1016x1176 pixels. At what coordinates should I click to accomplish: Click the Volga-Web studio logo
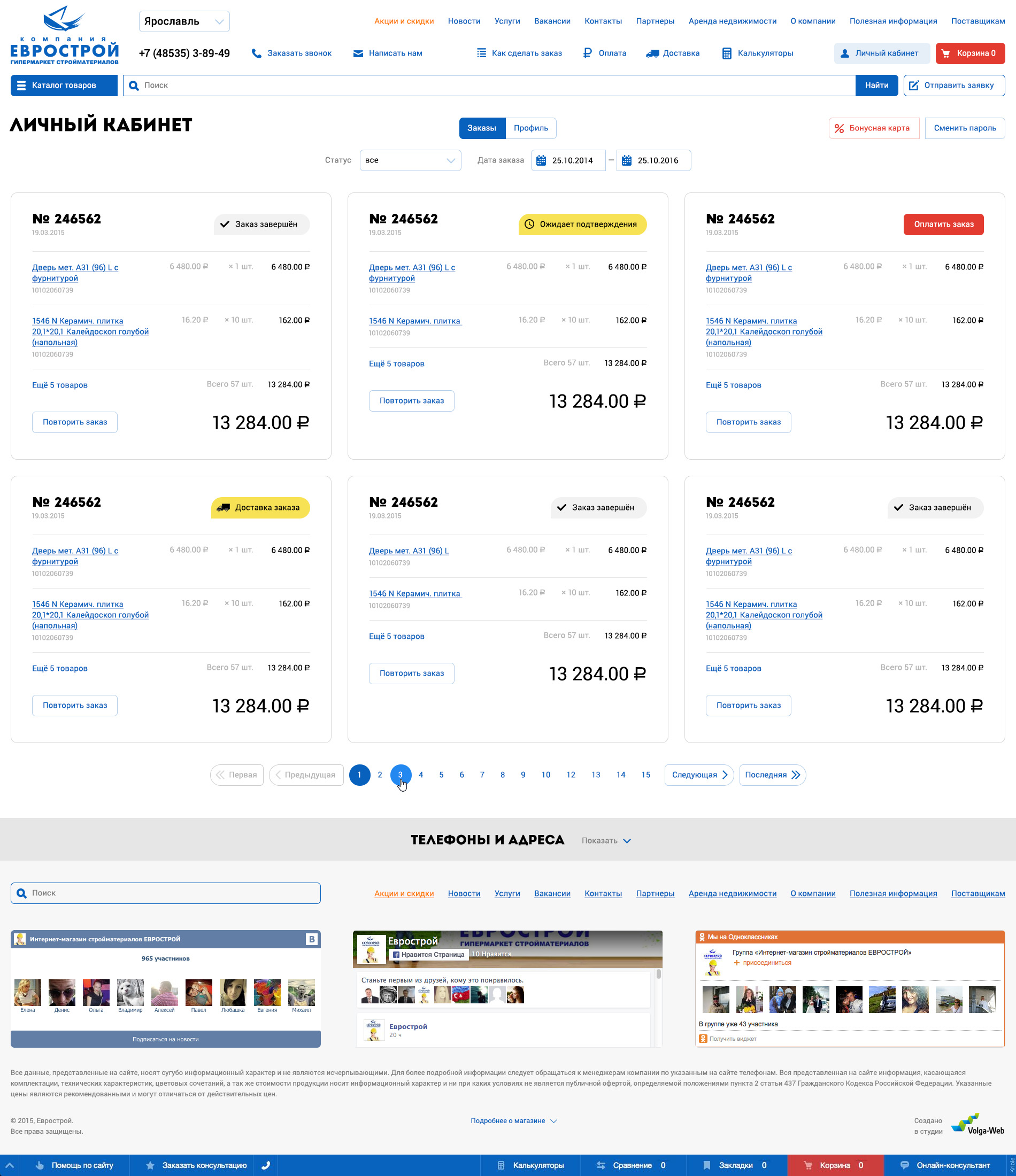pos(977,1125)
